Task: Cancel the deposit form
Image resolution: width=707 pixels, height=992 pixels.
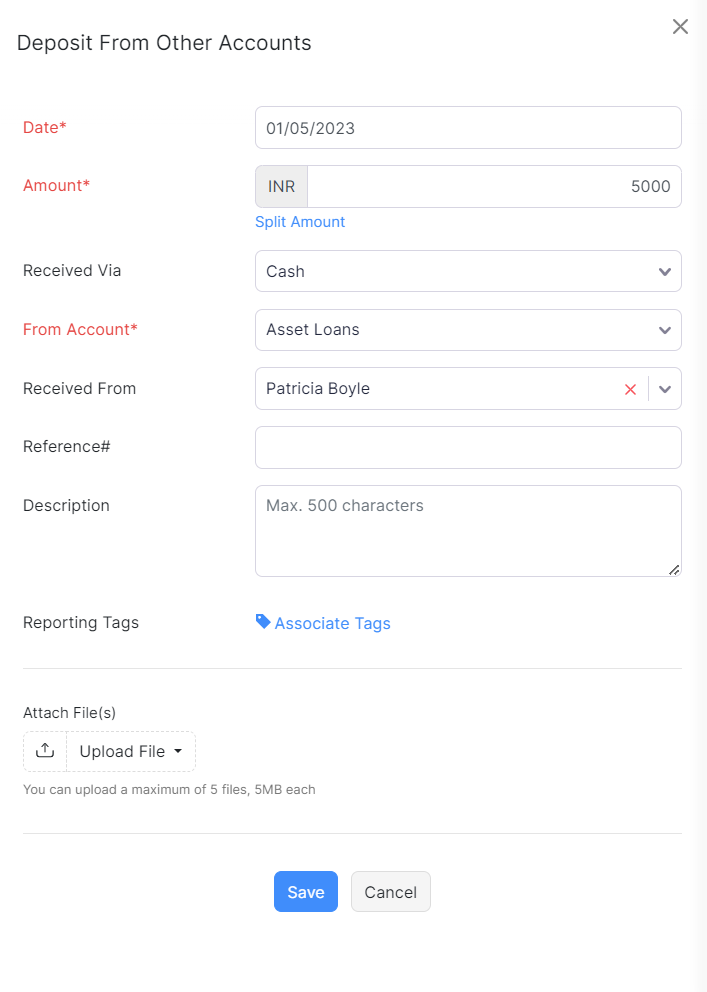Action: click(390, 891)
